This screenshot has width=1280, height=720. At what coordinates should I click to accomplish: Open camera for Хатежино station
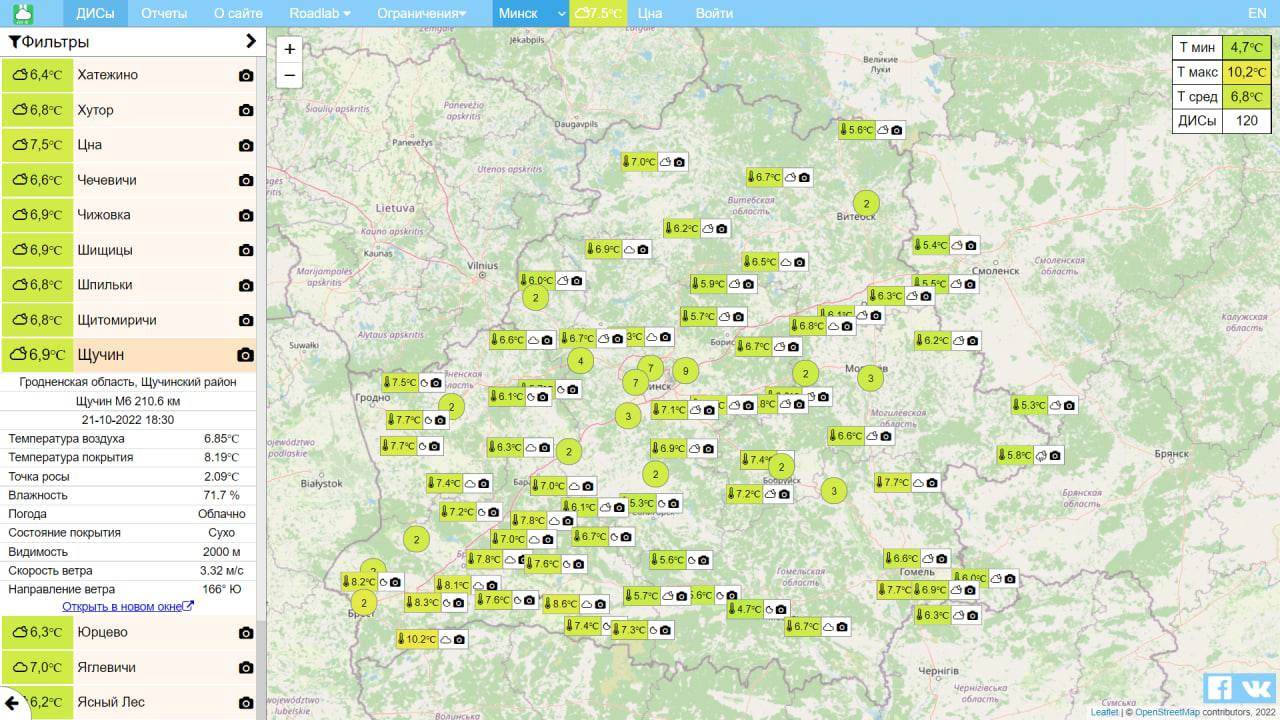point(246,75)
